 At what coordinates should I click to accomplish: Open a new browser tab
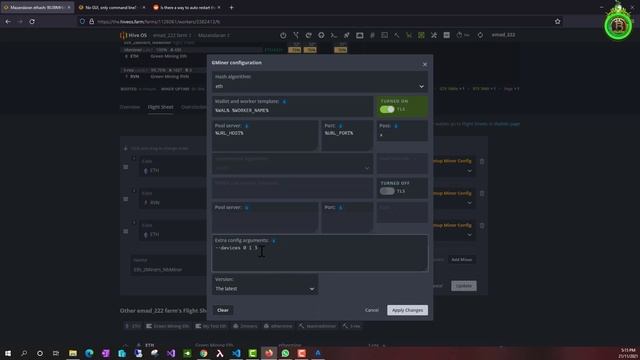point(231,7)
